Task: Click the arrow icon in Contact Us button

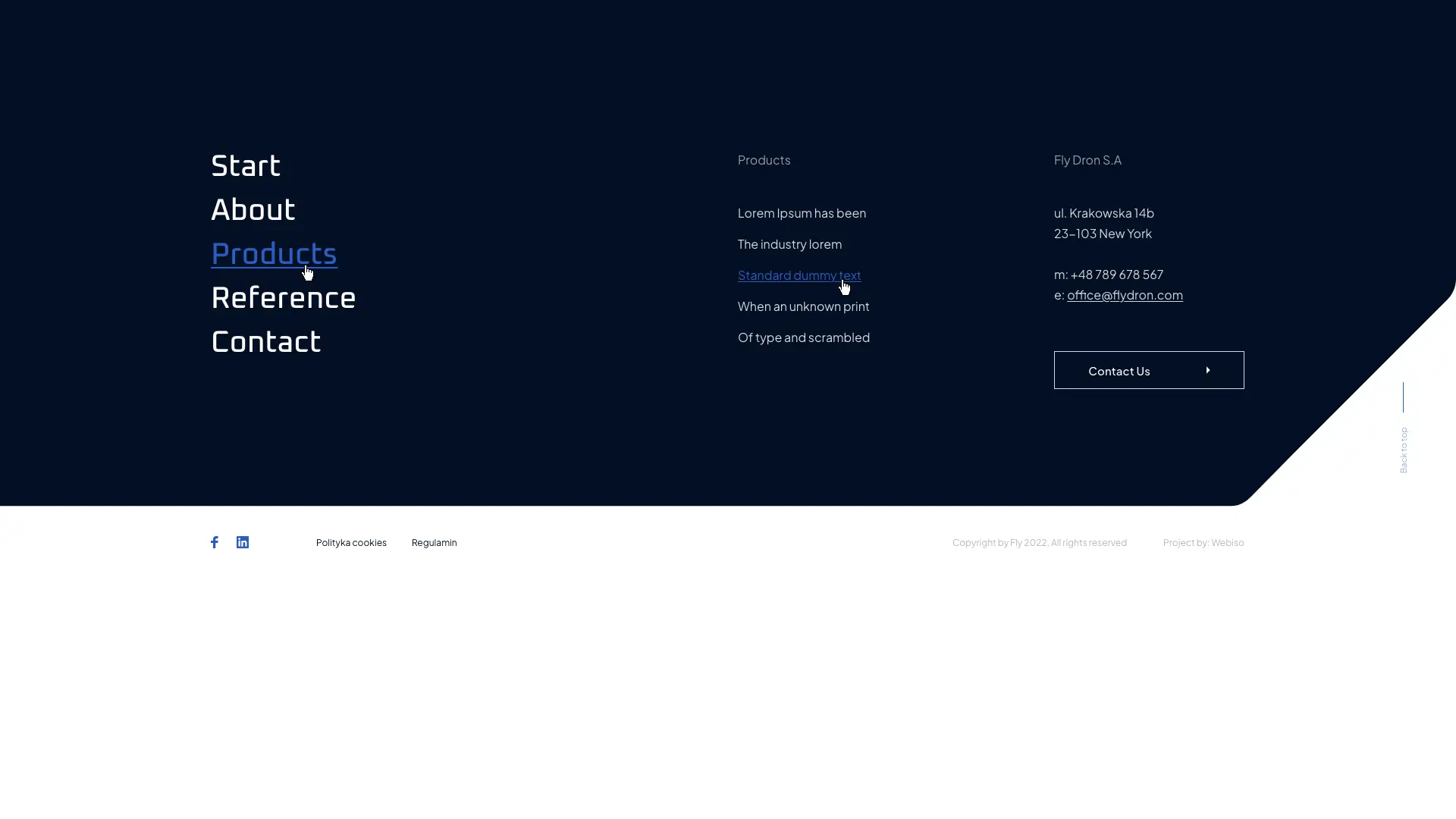Action: 1208,370
